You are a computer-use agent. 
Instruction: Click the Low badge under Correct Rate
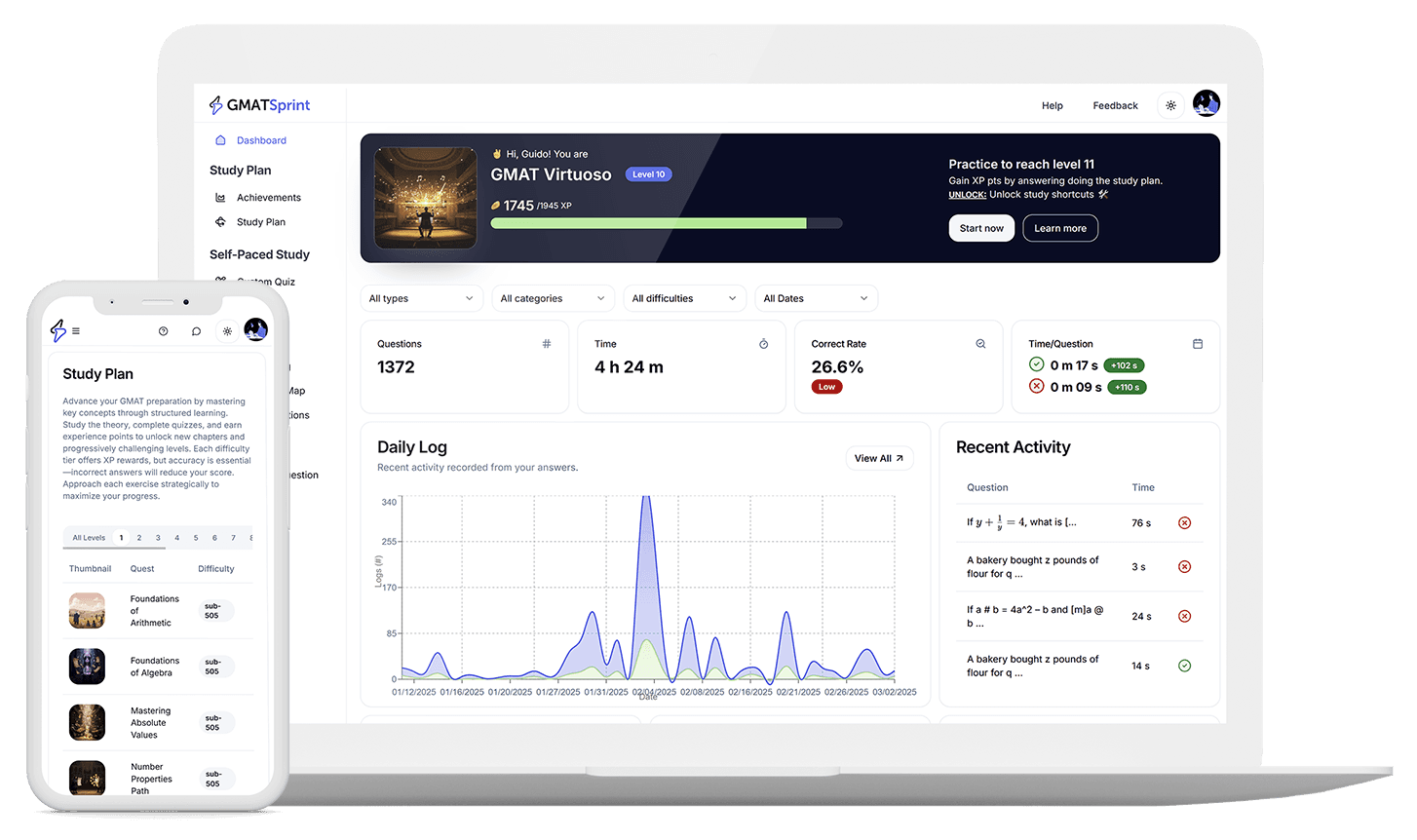point(826,387)
